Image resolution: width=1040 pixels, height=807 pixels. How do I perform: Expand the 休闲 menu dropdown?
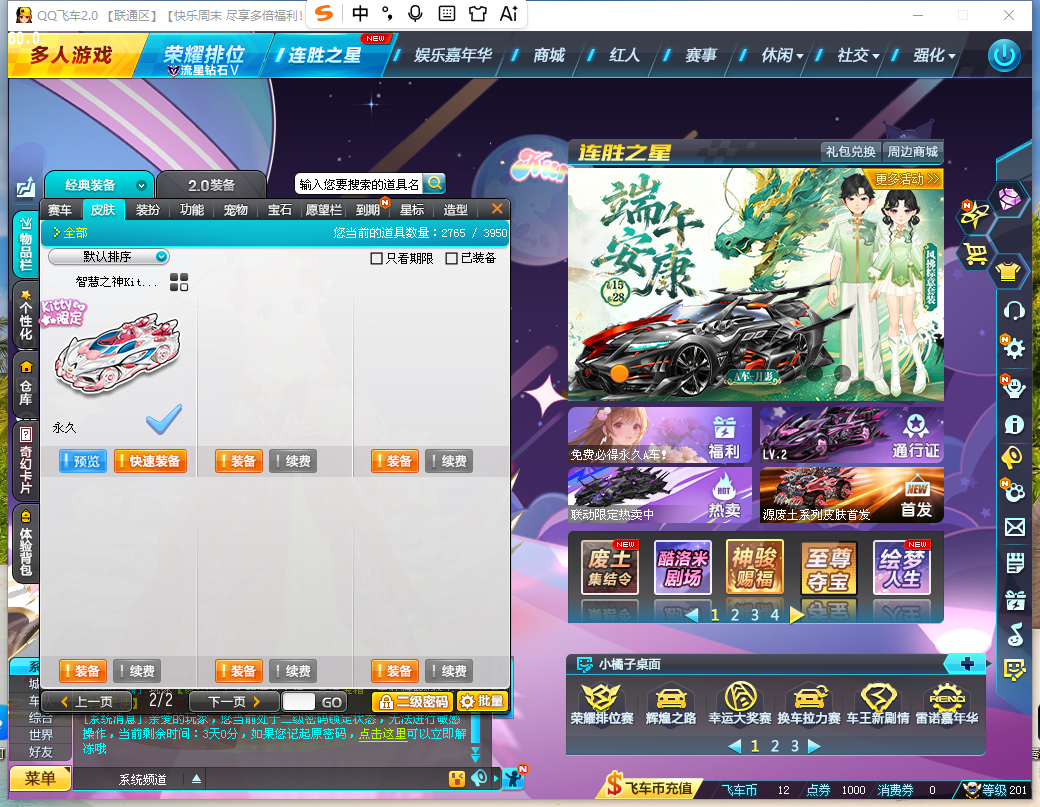click(x=782, y=56)
